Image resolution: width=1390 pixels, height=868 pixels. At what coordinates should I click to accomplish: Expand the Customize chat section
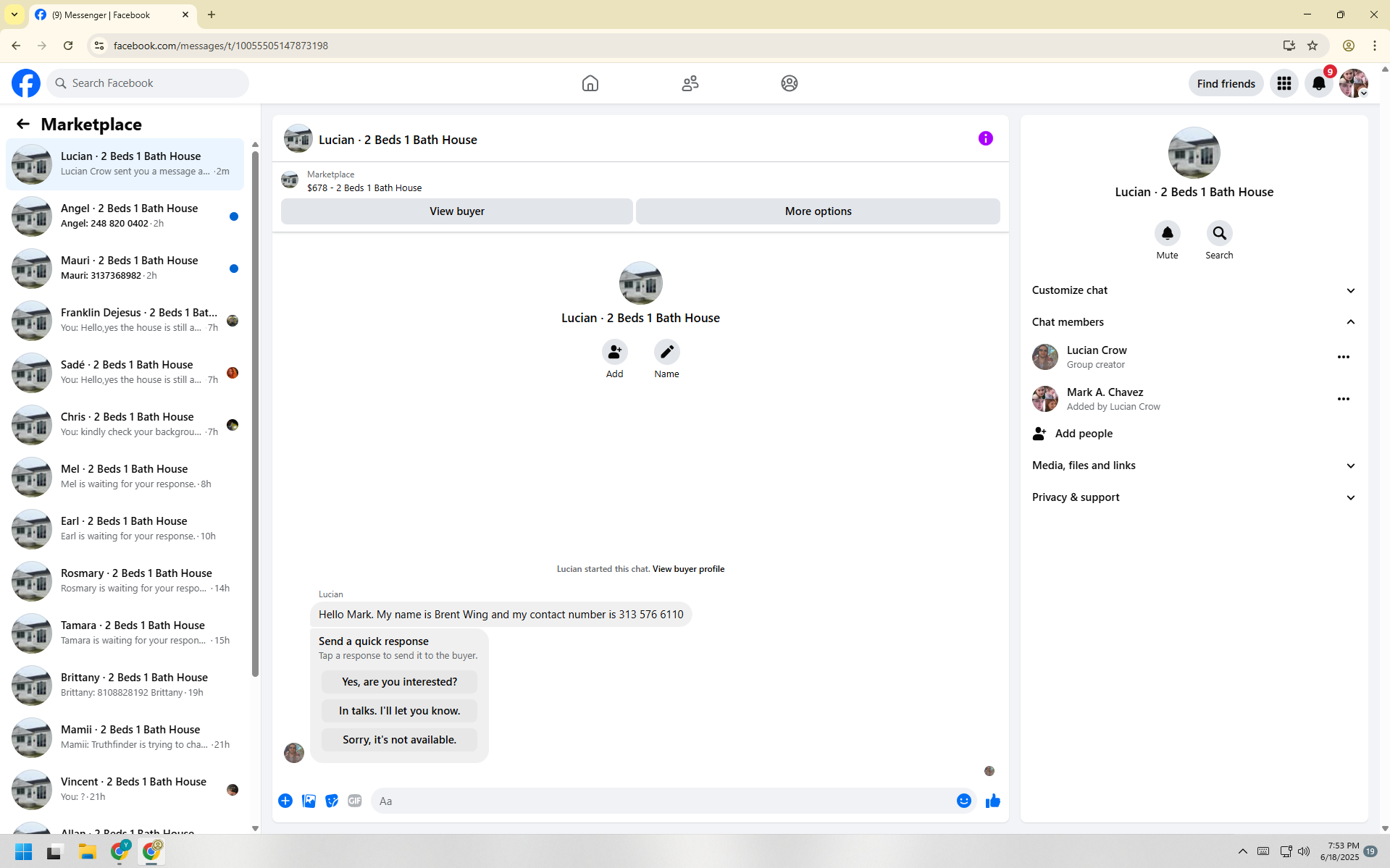pyautogui.click(x=1194, y=290)
